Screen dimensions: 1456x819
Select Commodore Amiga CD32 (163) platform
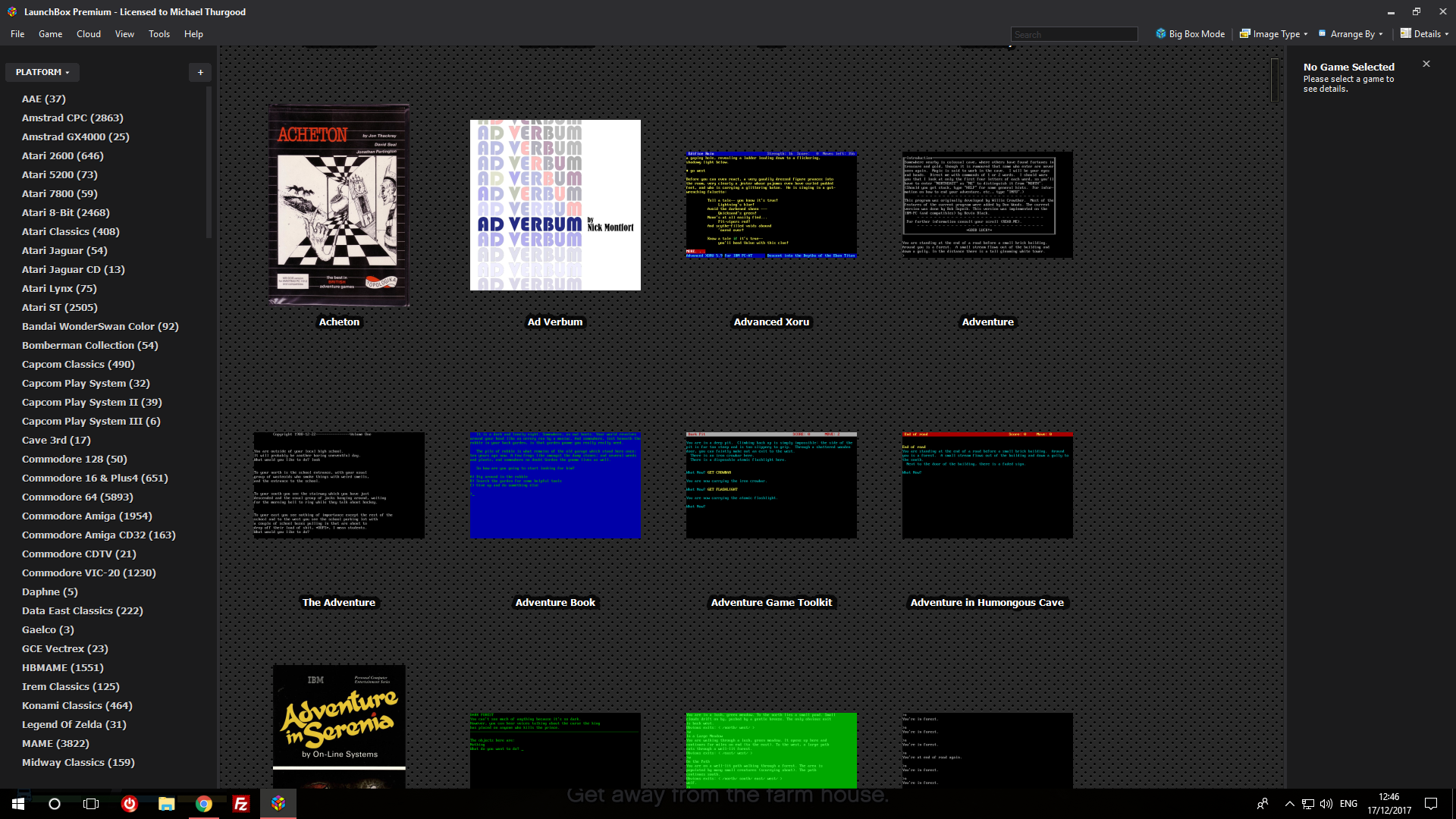tap(99, 535)
